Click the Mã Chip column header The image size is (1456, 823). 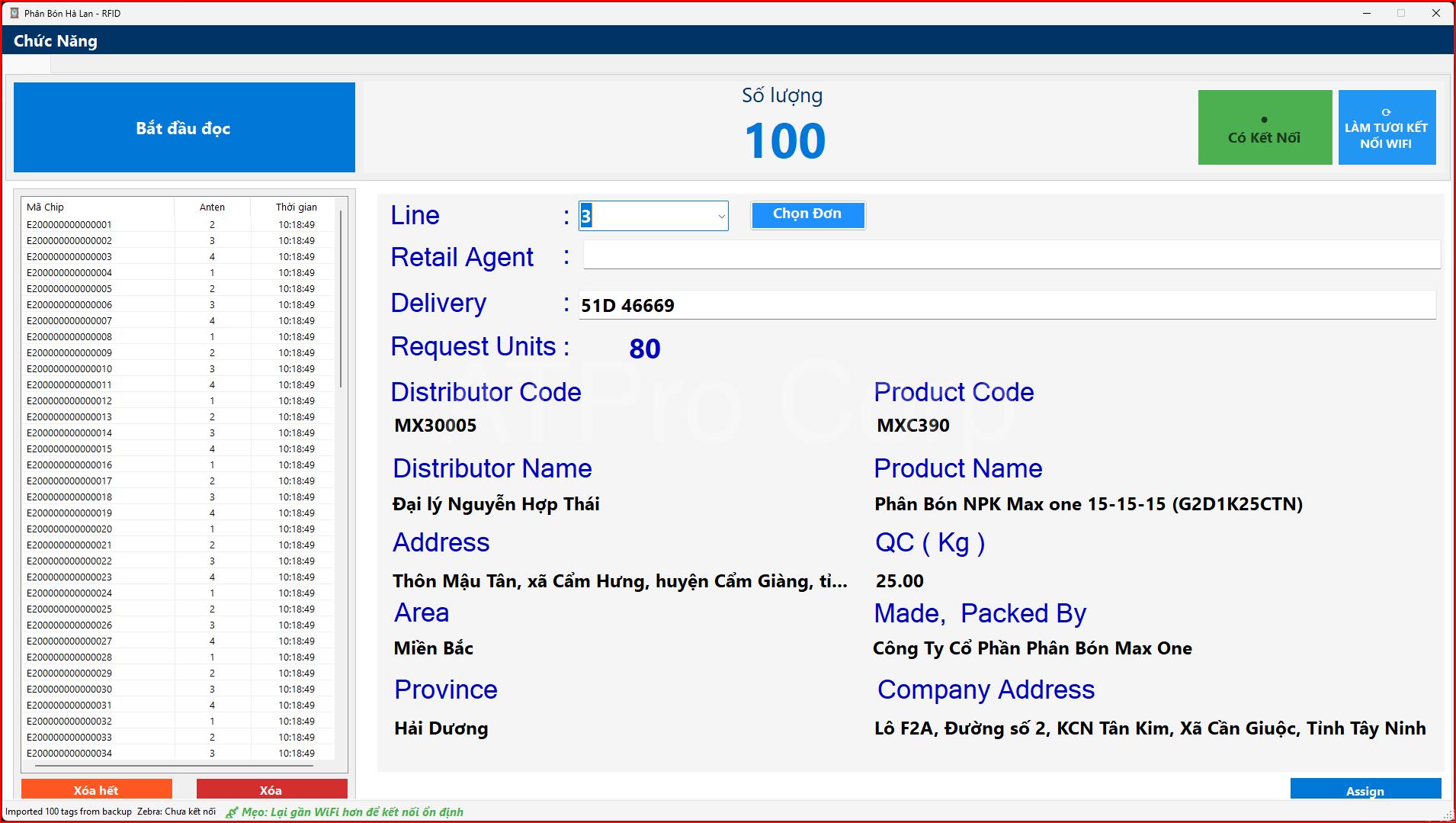tap(46, 207)
